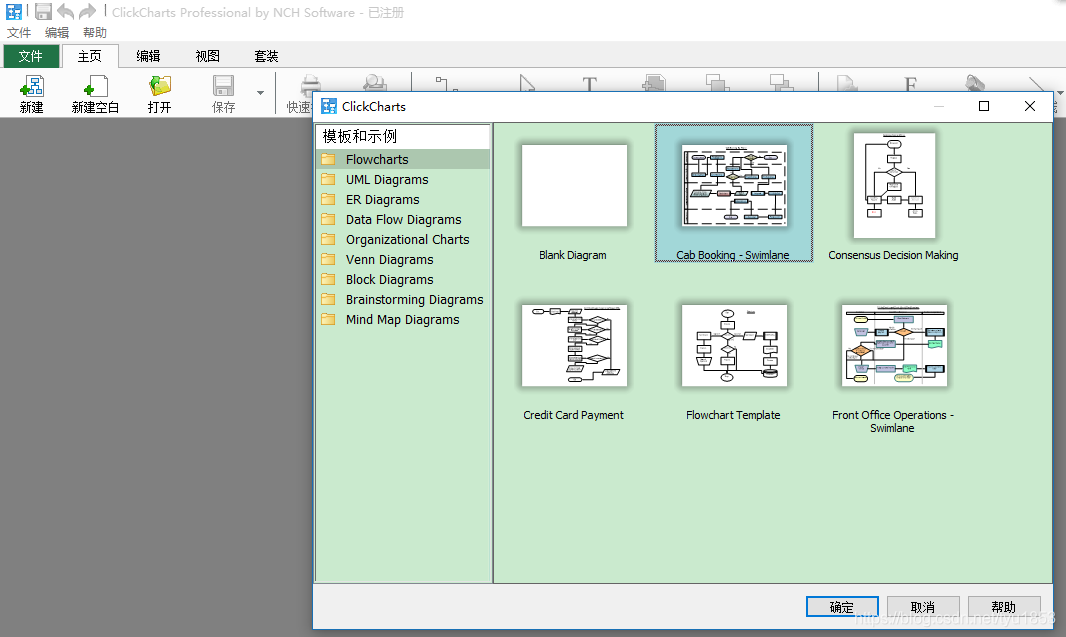Select the Flowcharts template folder
This screenshot has width=1066, height=637.
point(402,159)
